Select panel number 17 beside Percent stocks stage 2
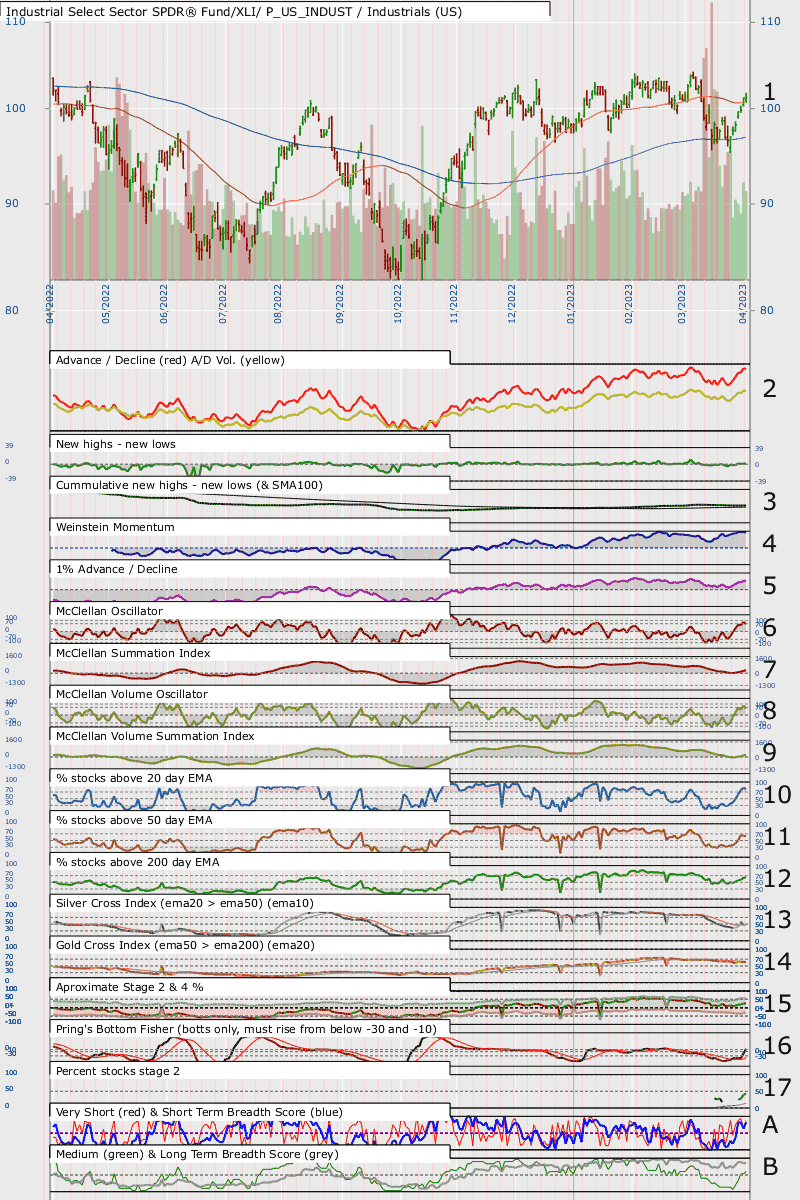800x1200 pixels. (x=777, y=1086)
